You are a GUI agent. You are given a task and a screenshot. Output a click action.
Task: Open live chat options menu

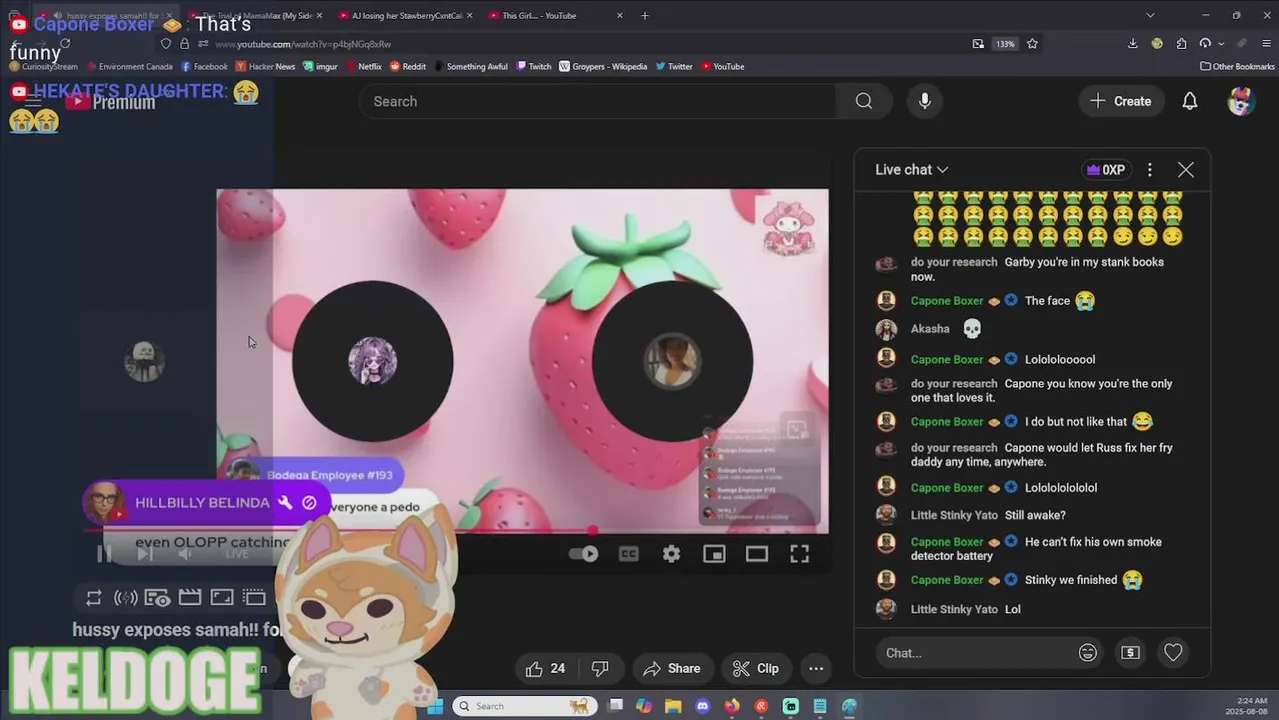point(1149,170)
